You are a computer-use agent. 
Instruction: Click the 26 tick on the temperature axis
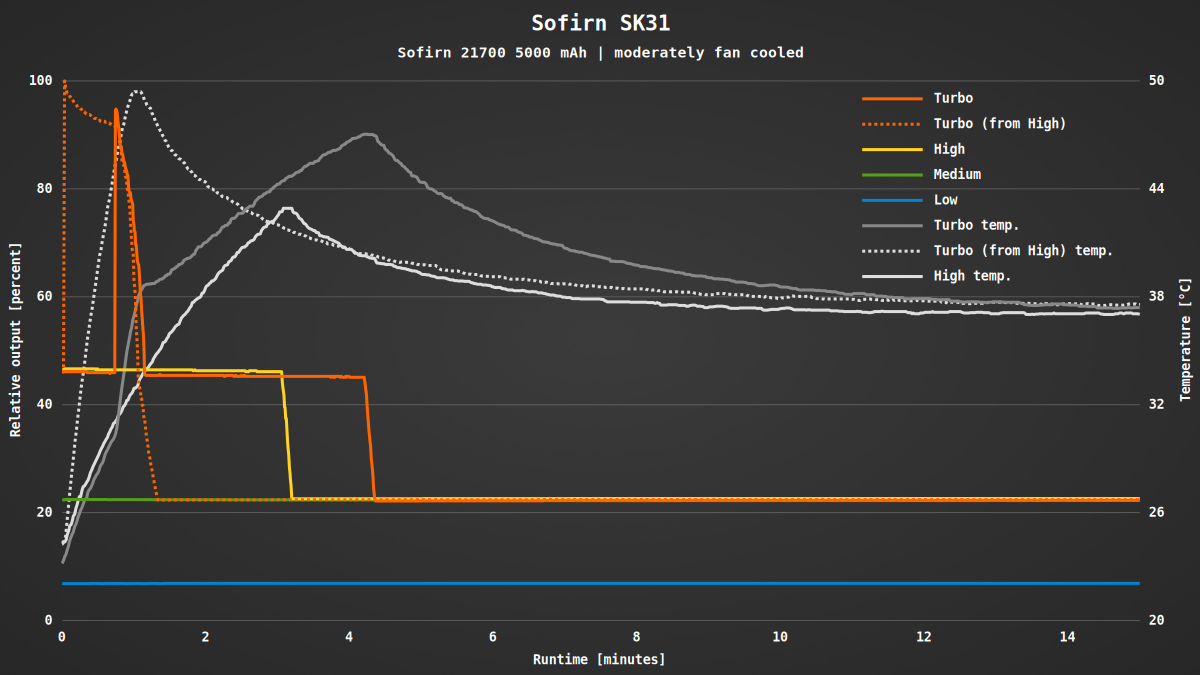(1156, 513)
